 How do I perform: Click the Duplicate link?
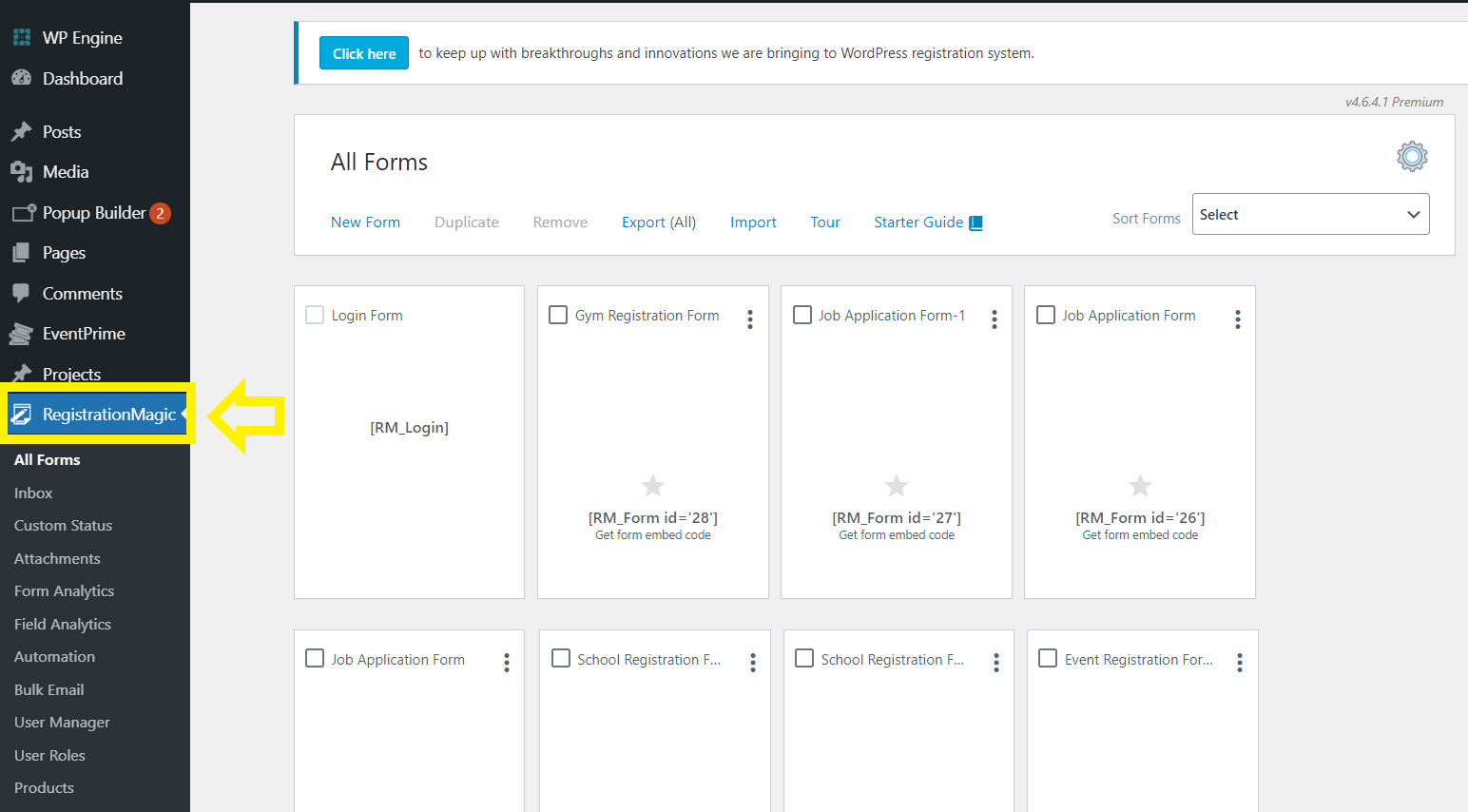tap(467, 222)
